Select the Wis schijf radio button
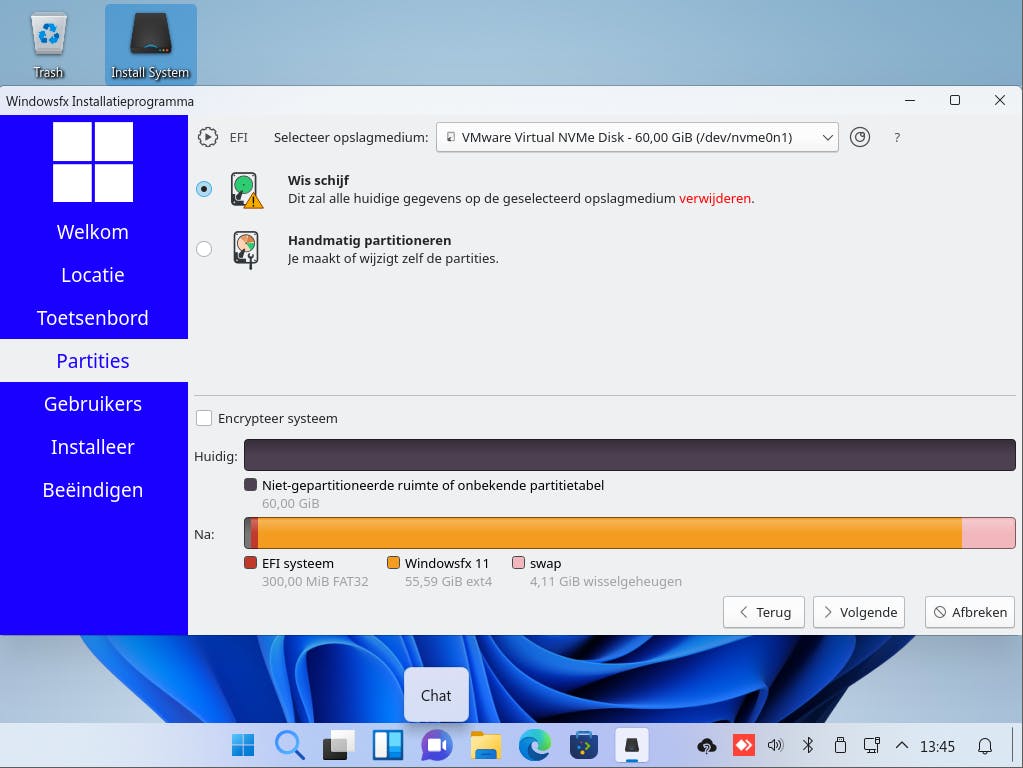The height and width of the screenshot is (768, 1023). 204,189
